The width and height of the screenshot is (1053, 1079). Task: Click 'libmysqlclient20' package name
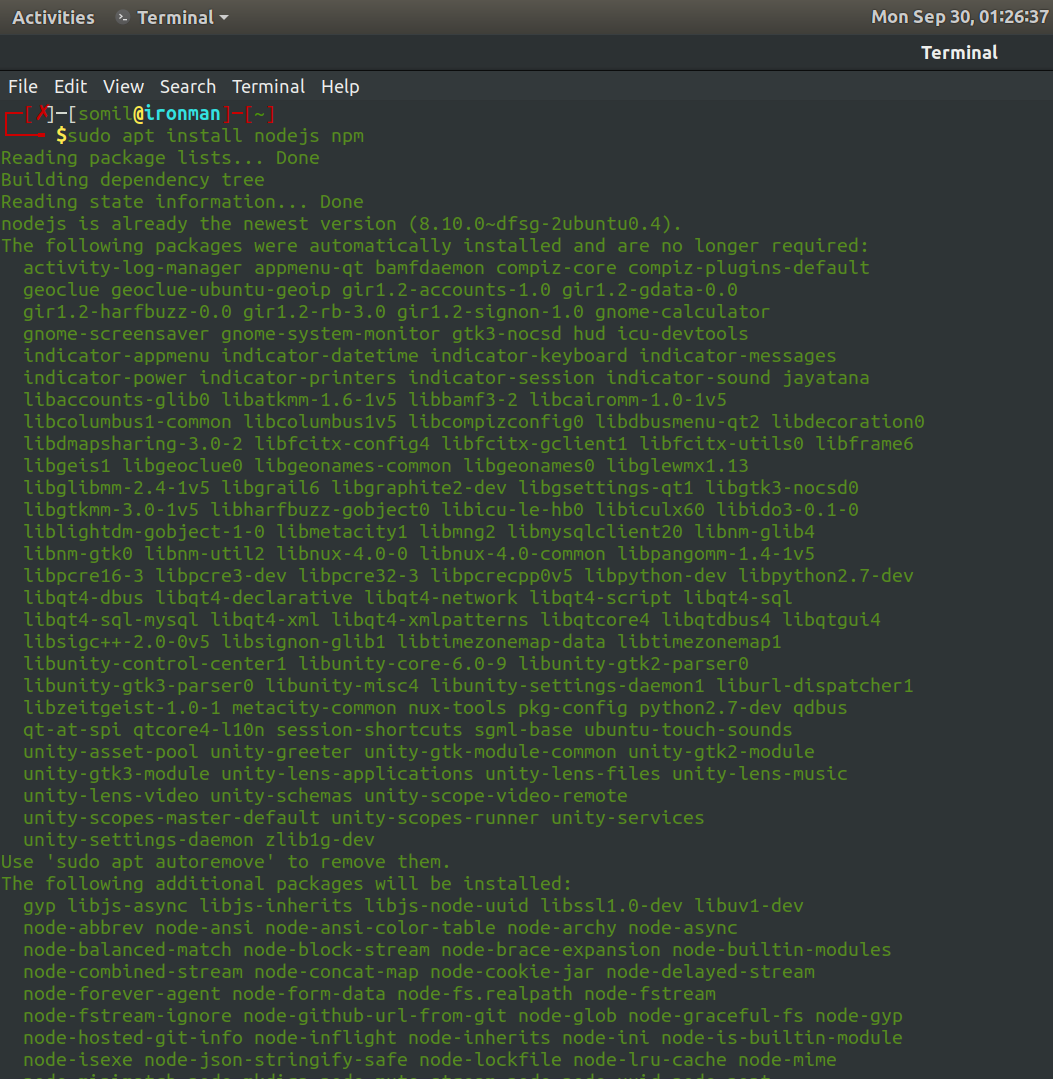click(x=595, y=532)
